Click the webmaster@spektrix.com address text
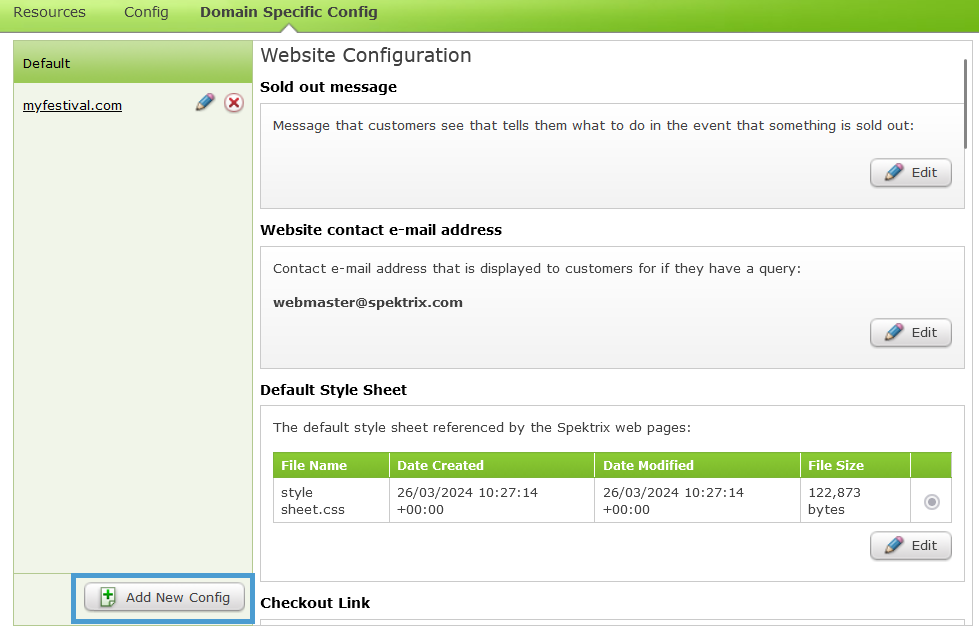The width and height of the screenshot is (979, 637). click(x=368, y=302)
